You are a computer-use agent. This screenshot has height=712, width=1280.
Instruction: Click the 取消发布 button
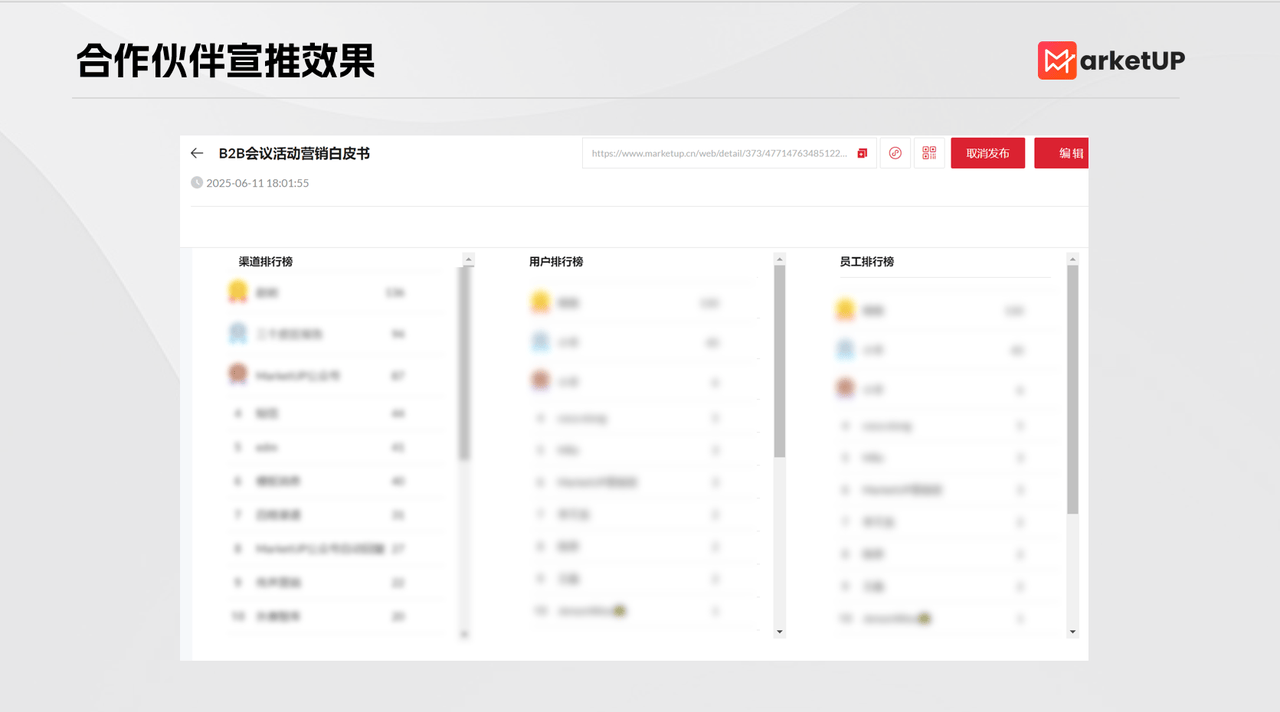[987, 153]
